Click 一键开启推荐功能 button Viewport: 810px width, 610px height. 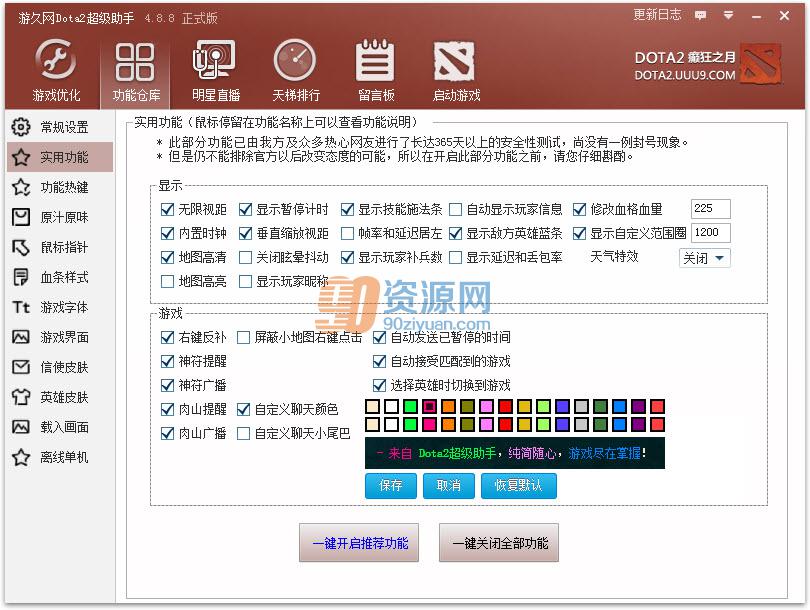click(x=359, y=543)
